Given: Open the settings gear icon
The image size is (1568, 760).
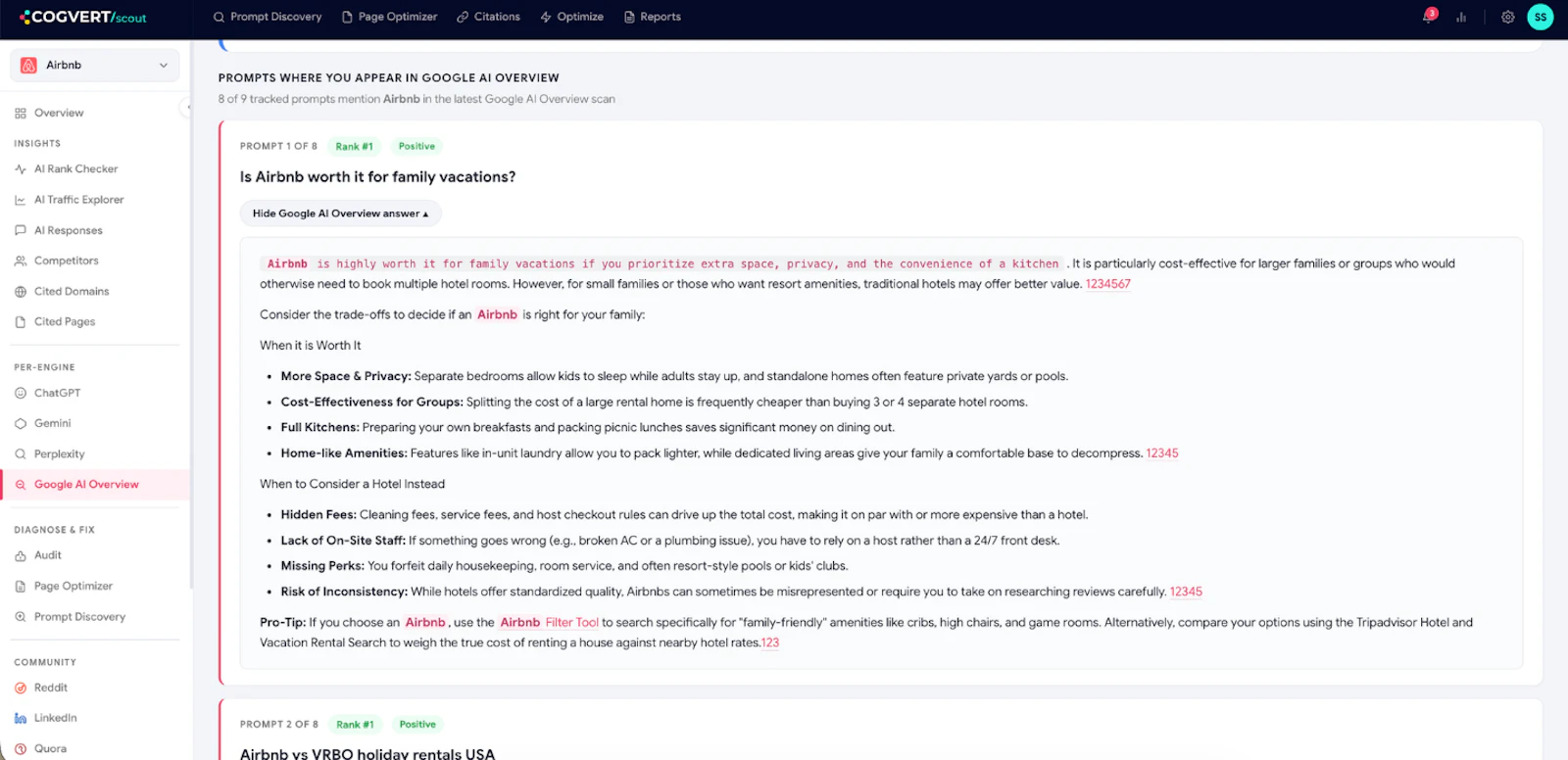Looking at the screenshot, I should [1507, 17].
